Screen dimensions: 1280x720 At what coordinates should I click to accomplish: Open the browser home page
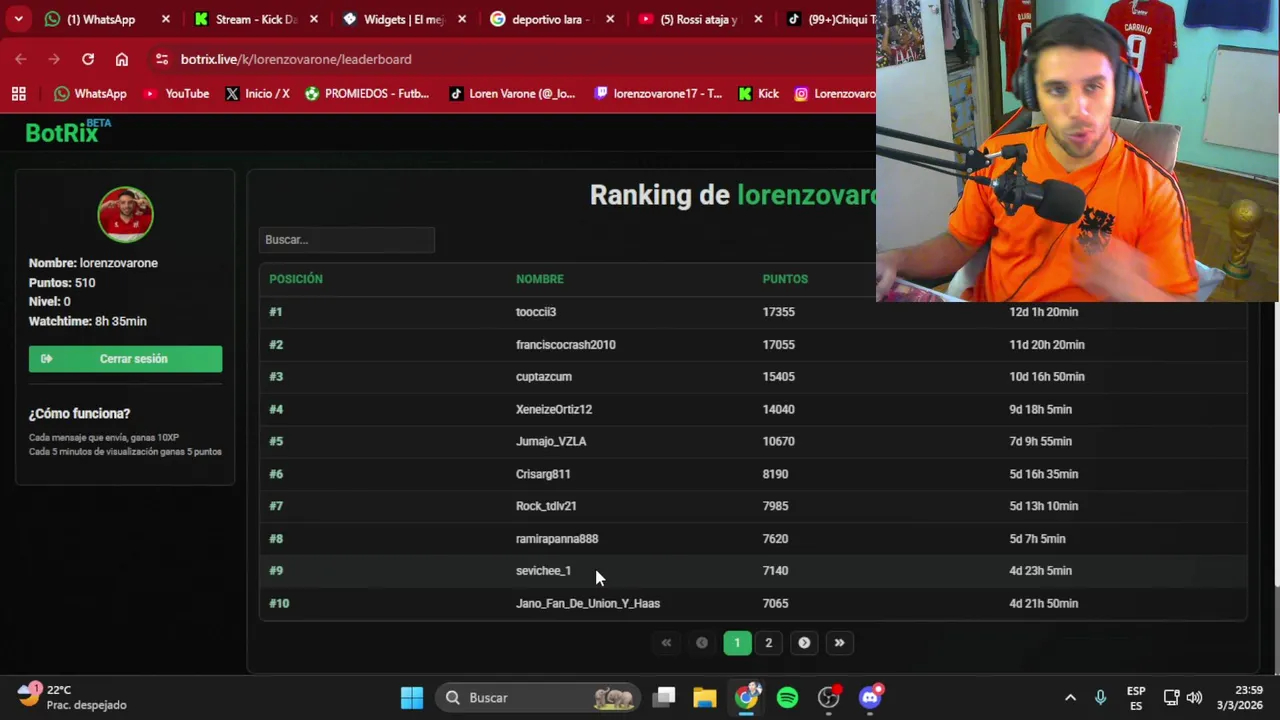pos(122,59)
